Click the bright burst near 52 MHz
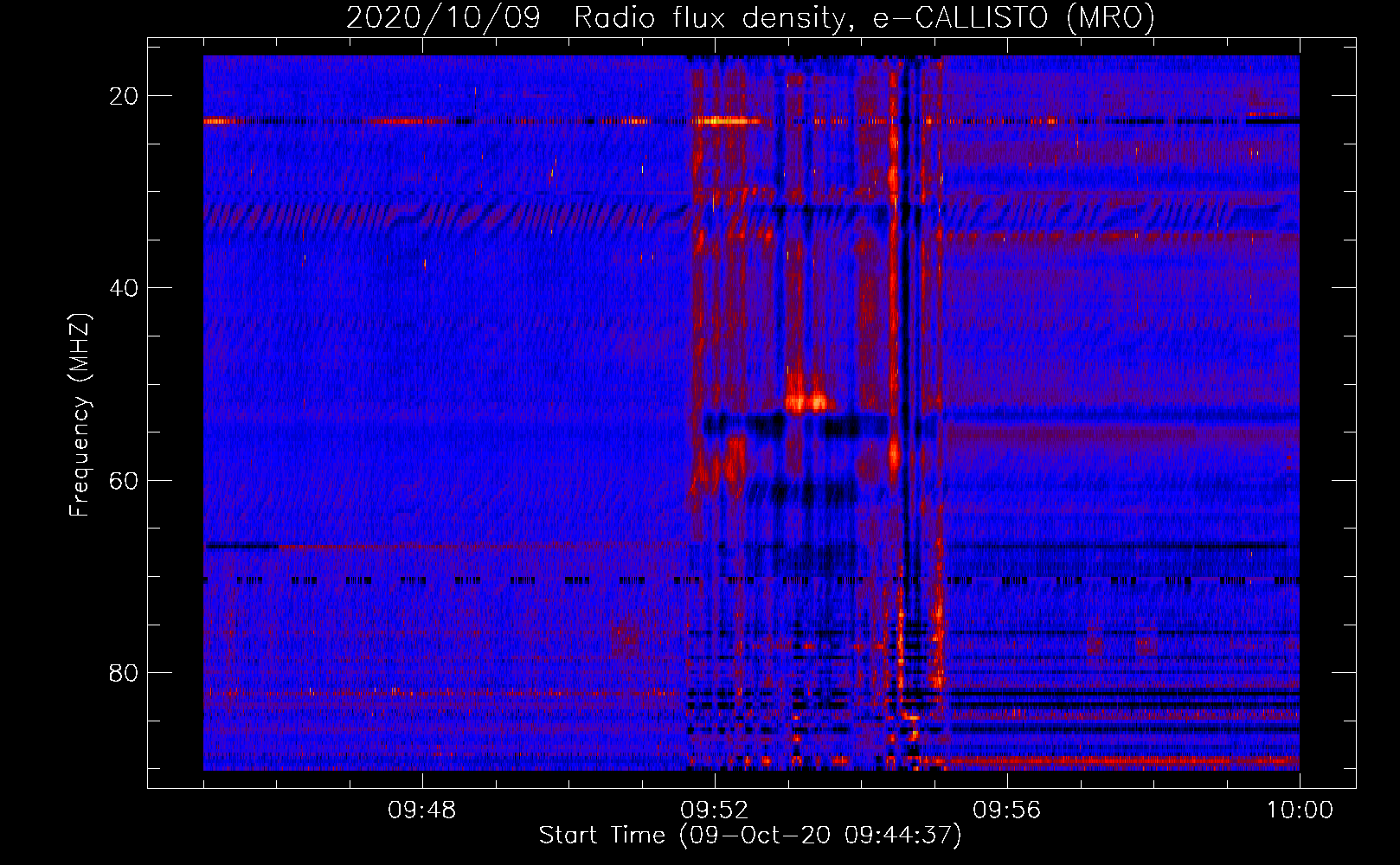1400x865 pixels. [x=807, y=400]
